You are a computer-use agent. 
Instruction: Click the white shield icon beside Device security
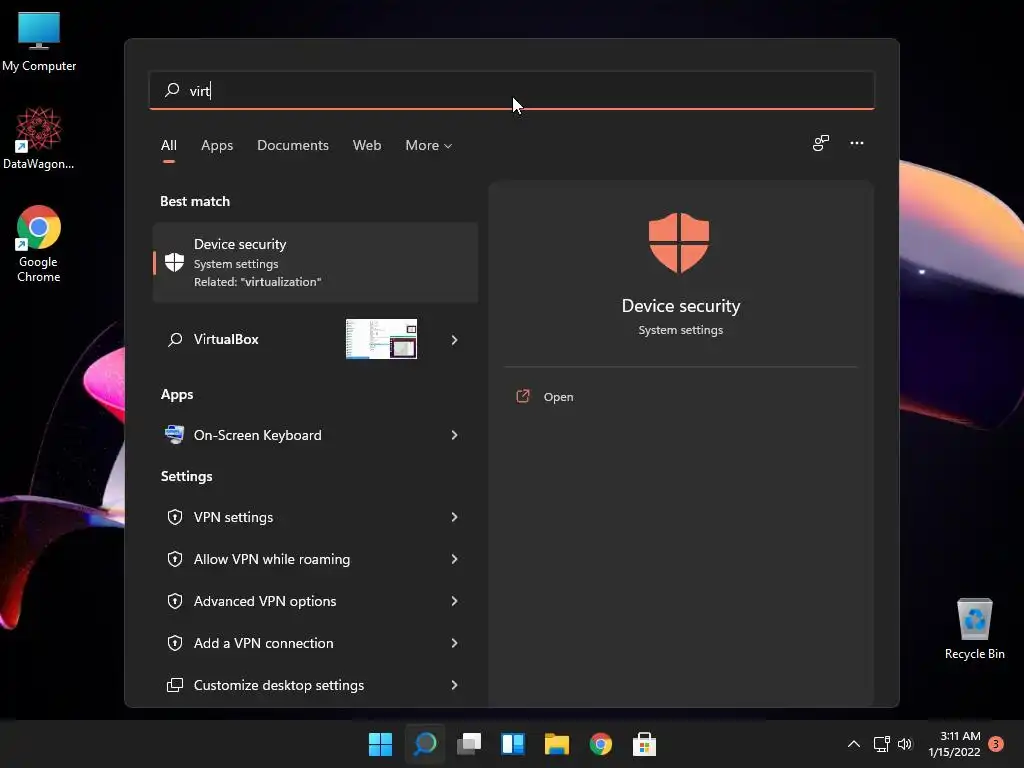pos(174,263)
